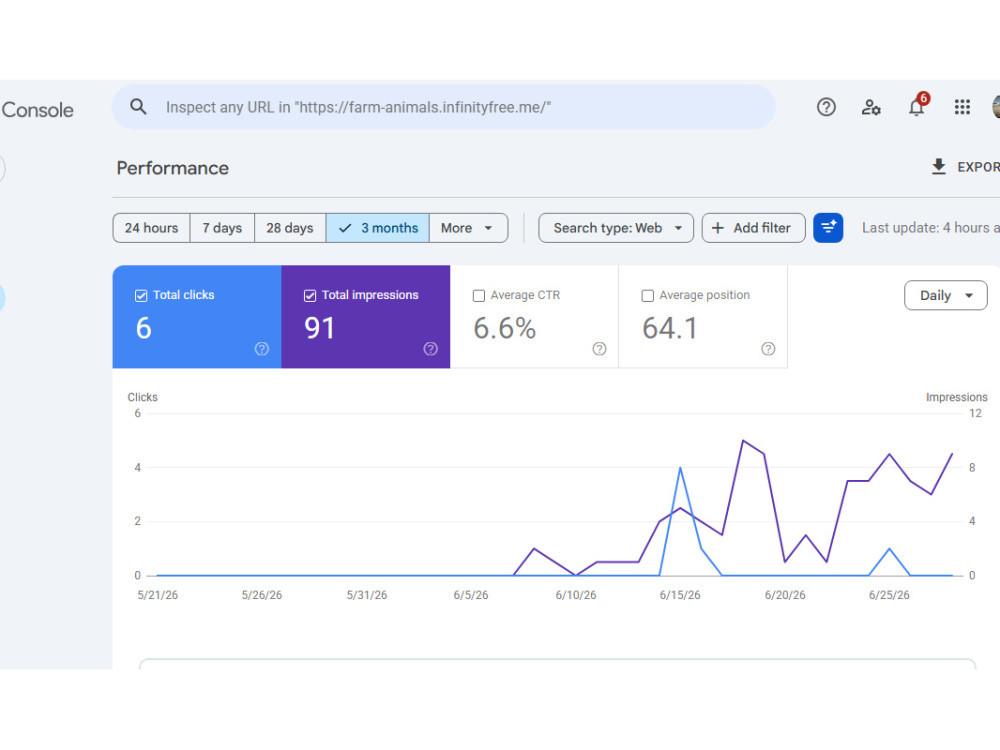Enable the Average position checkbox
The image size is (1000, 750).
coord(647,295)
